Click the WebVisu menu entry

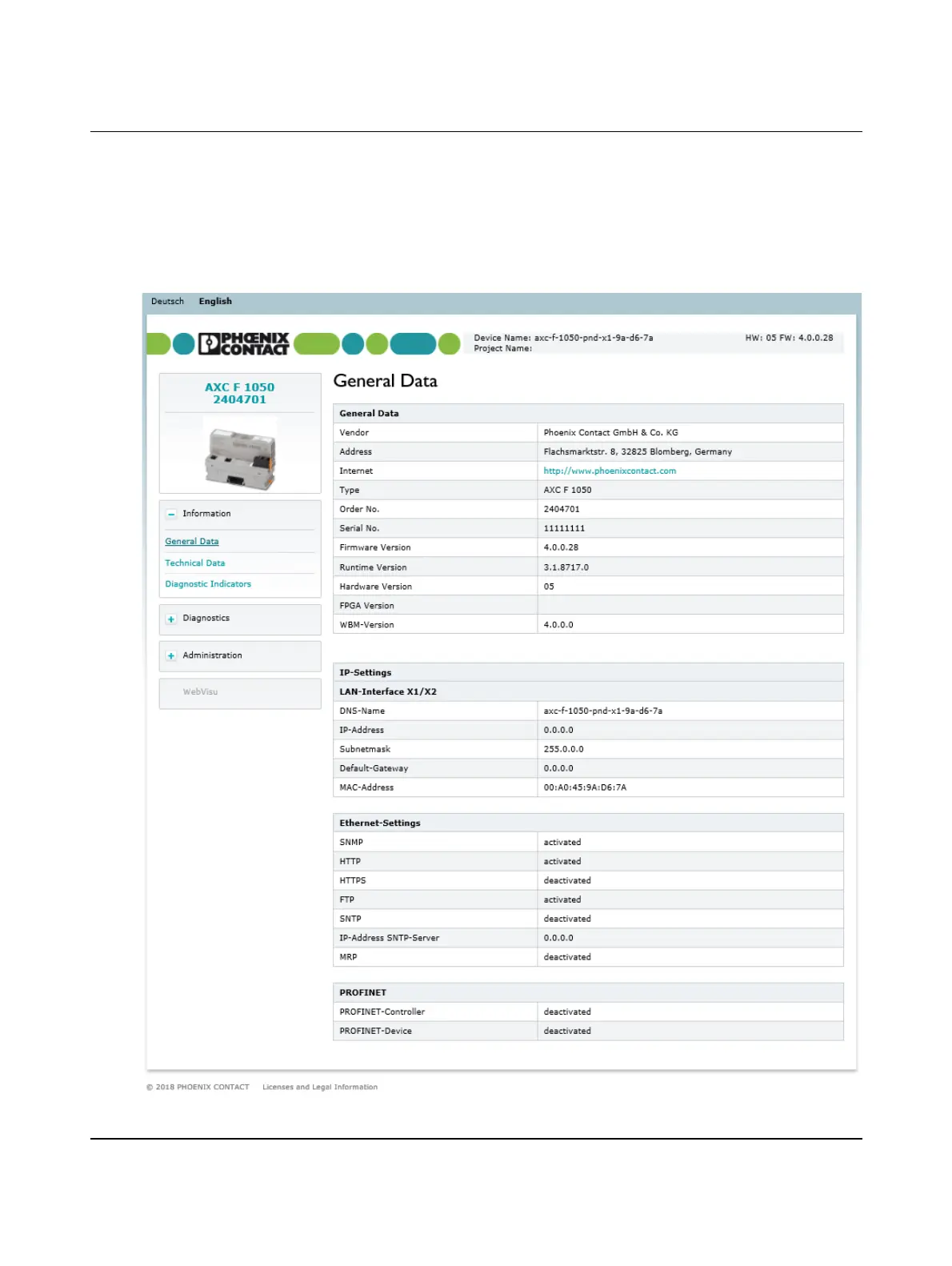click(x=200, y=692)
